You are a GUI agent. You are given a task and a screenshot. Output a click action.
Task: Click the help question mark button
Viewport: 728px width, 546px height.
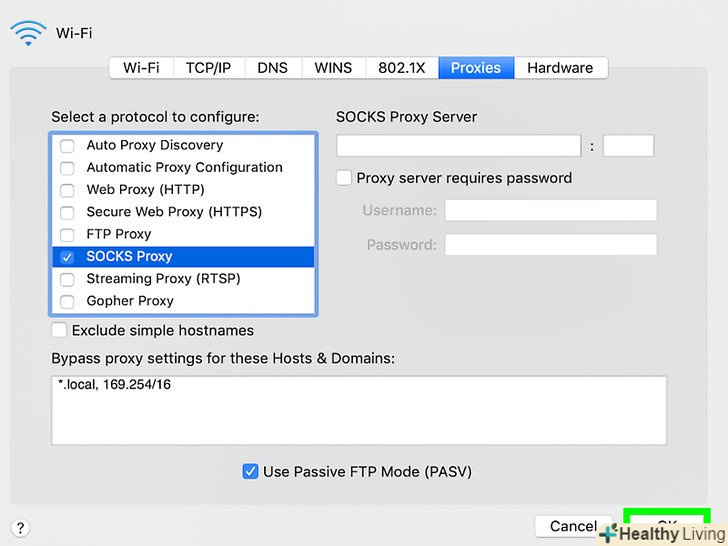(20, 528)
